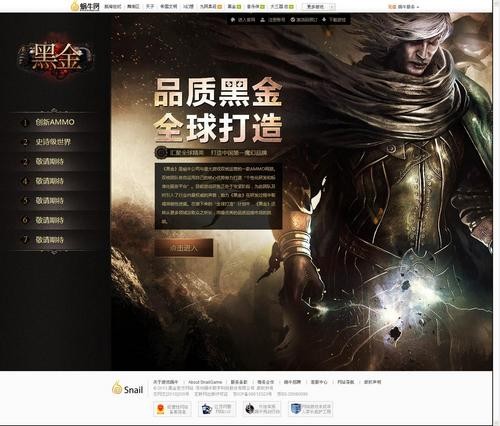Screen dimensions: 500x426
Task: Expand the user account dropdown arrow at top right
Action: pyautogui.click(x=418, y=7)
